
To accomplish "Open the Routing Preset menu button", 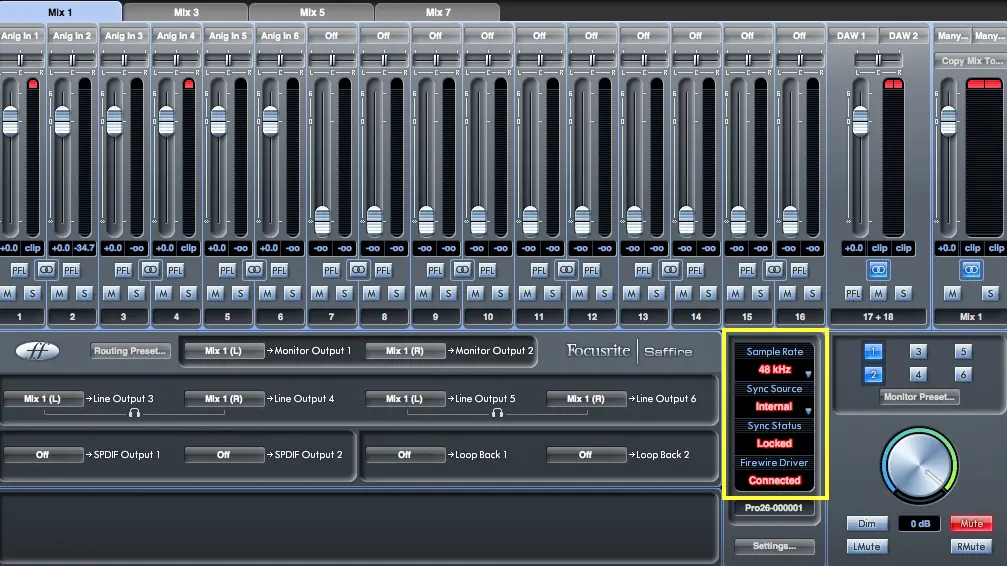I will (x=131, y=351).
